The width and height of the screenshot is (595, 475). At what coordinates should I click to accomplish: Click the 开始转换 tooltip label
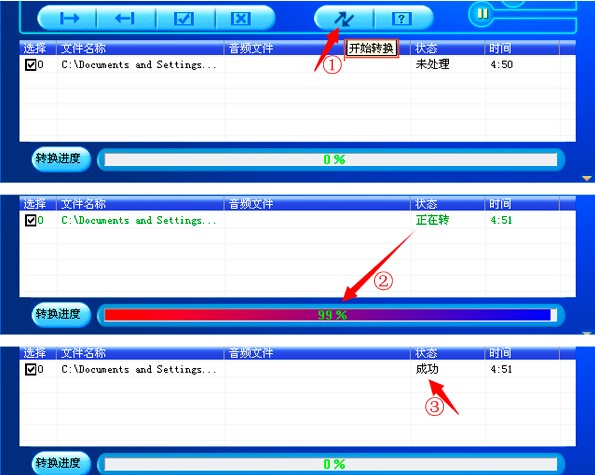pyautogui.click(x=371, y=48)
